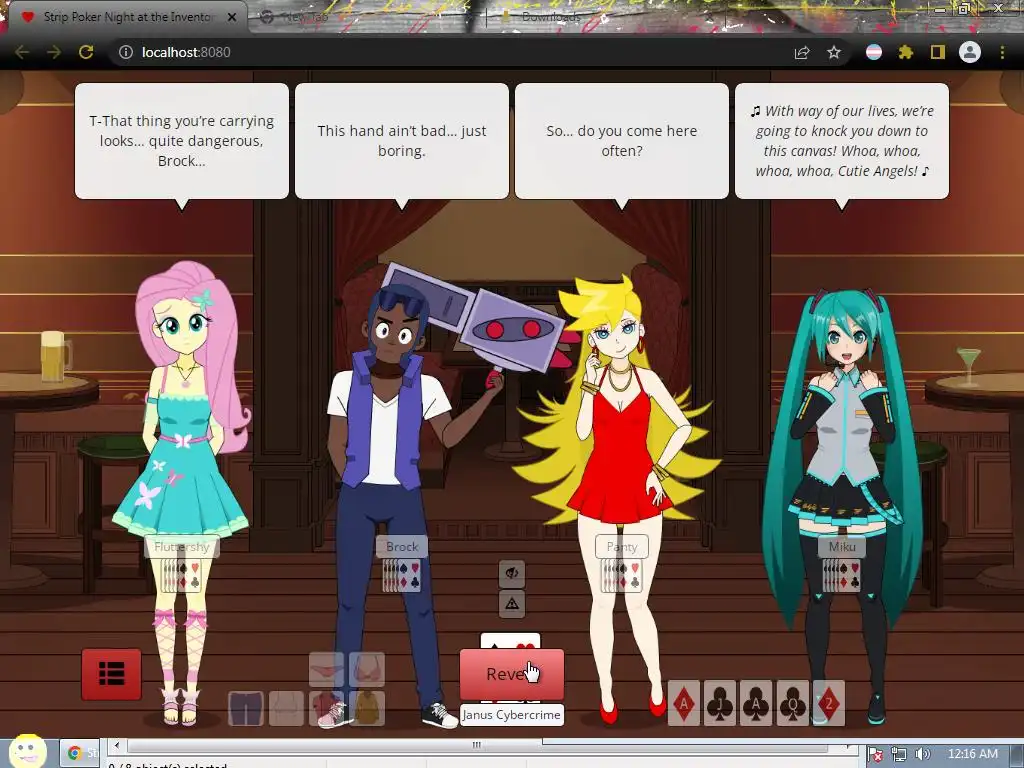Click the network tray icon
This screenshot has width=1024, height=768.
click(899, 754)
